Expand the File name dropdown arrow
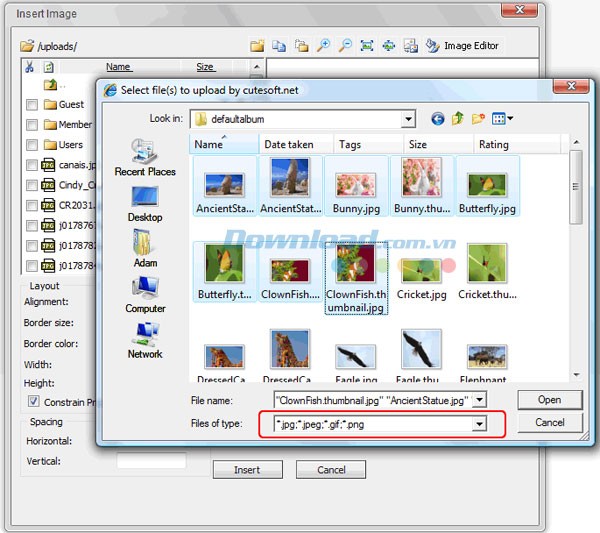 (x=479, y=401)
